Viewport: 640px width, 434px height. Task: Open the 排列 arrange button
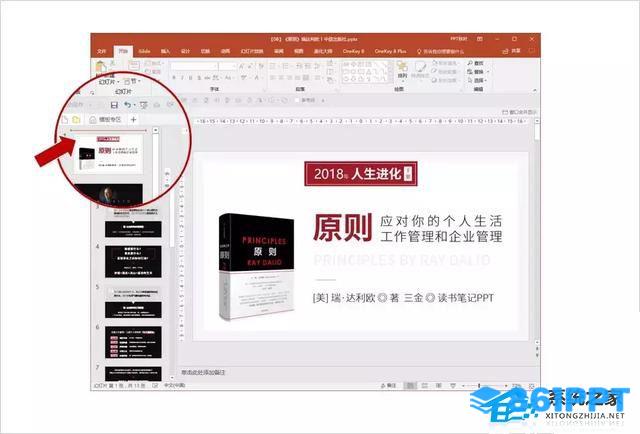tap(402, 70)
